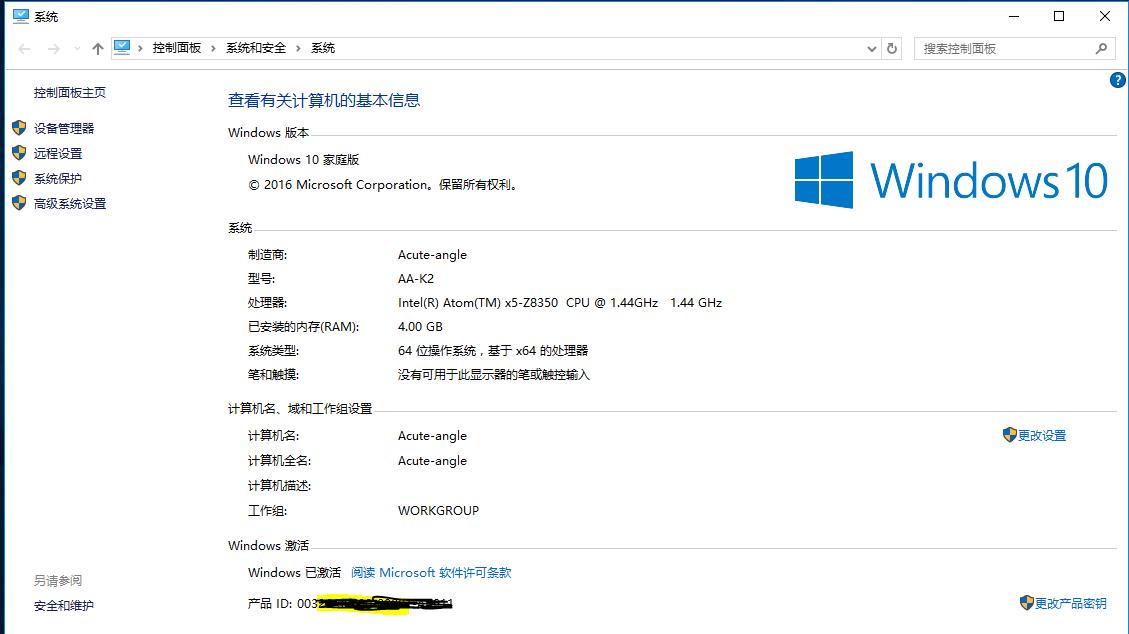
Task: Click 没有可用于此显示器的笔或触控输入 text
Action: point(493,375)
